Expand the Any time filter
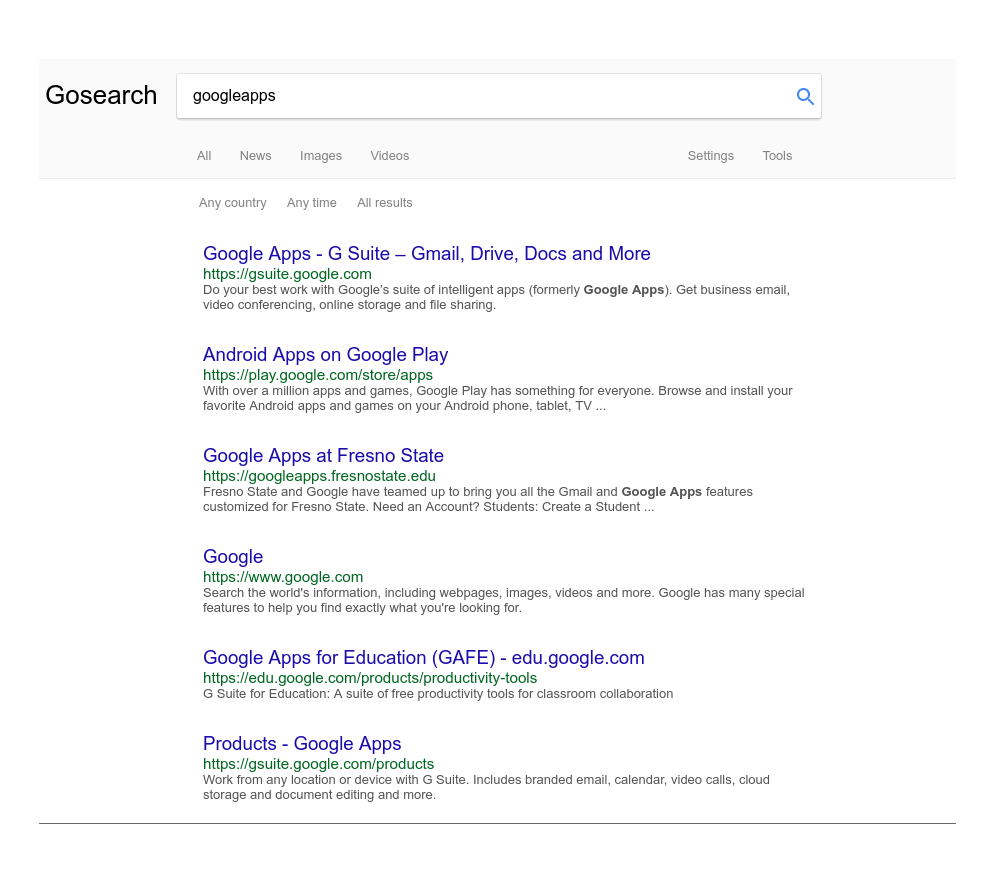Image resolution: width=996 pixels, height=884 pixels. pyautogui.click(x=311, y=203)
